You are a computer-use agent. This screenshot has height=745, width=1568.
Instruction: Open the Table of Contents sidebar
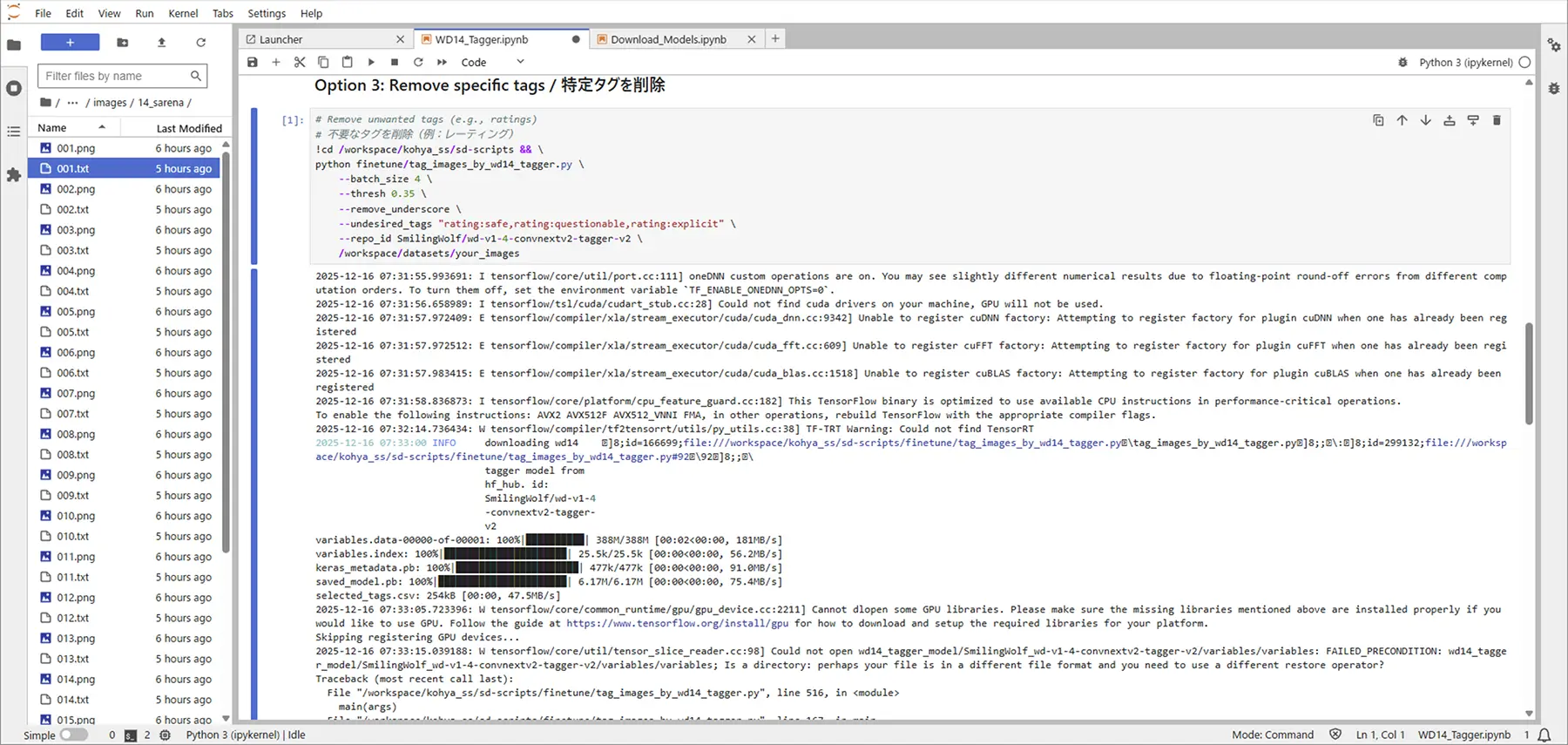13,132
